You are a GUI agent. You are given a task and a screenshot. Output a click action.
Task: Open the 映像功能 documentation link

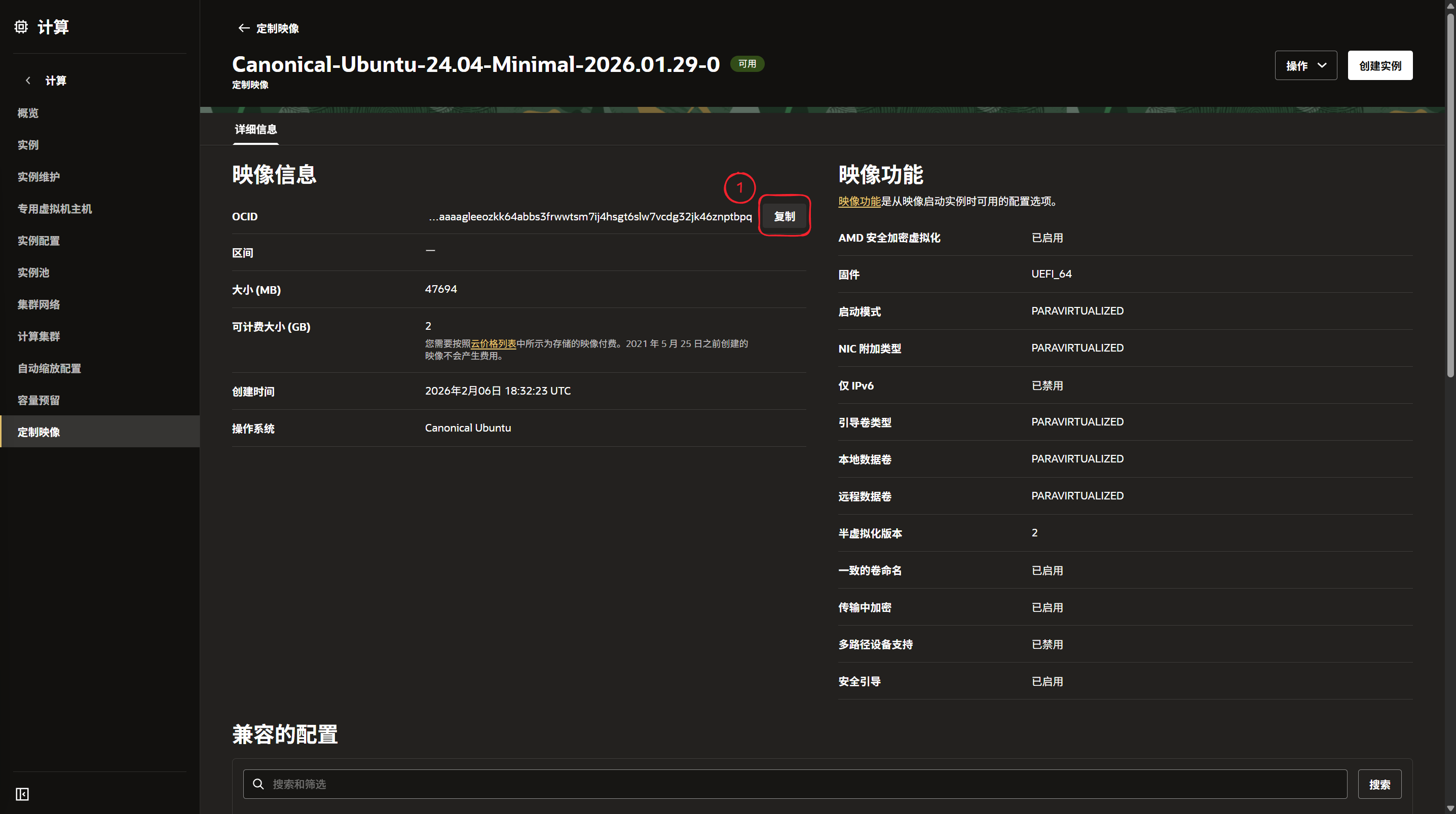(x=859, y=201)
